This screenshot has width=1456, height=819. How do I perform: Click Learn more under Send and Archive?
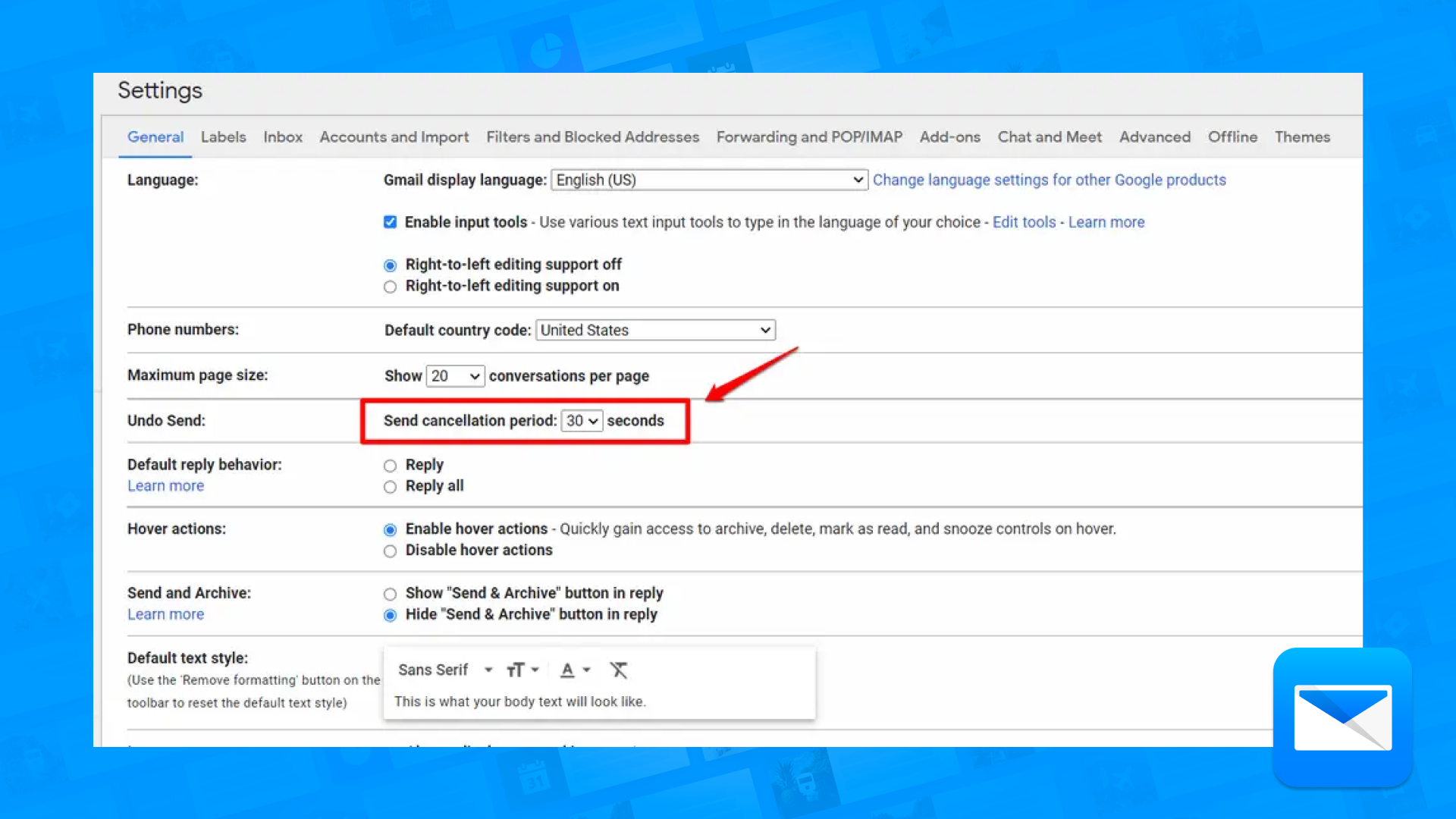[165, 615]
